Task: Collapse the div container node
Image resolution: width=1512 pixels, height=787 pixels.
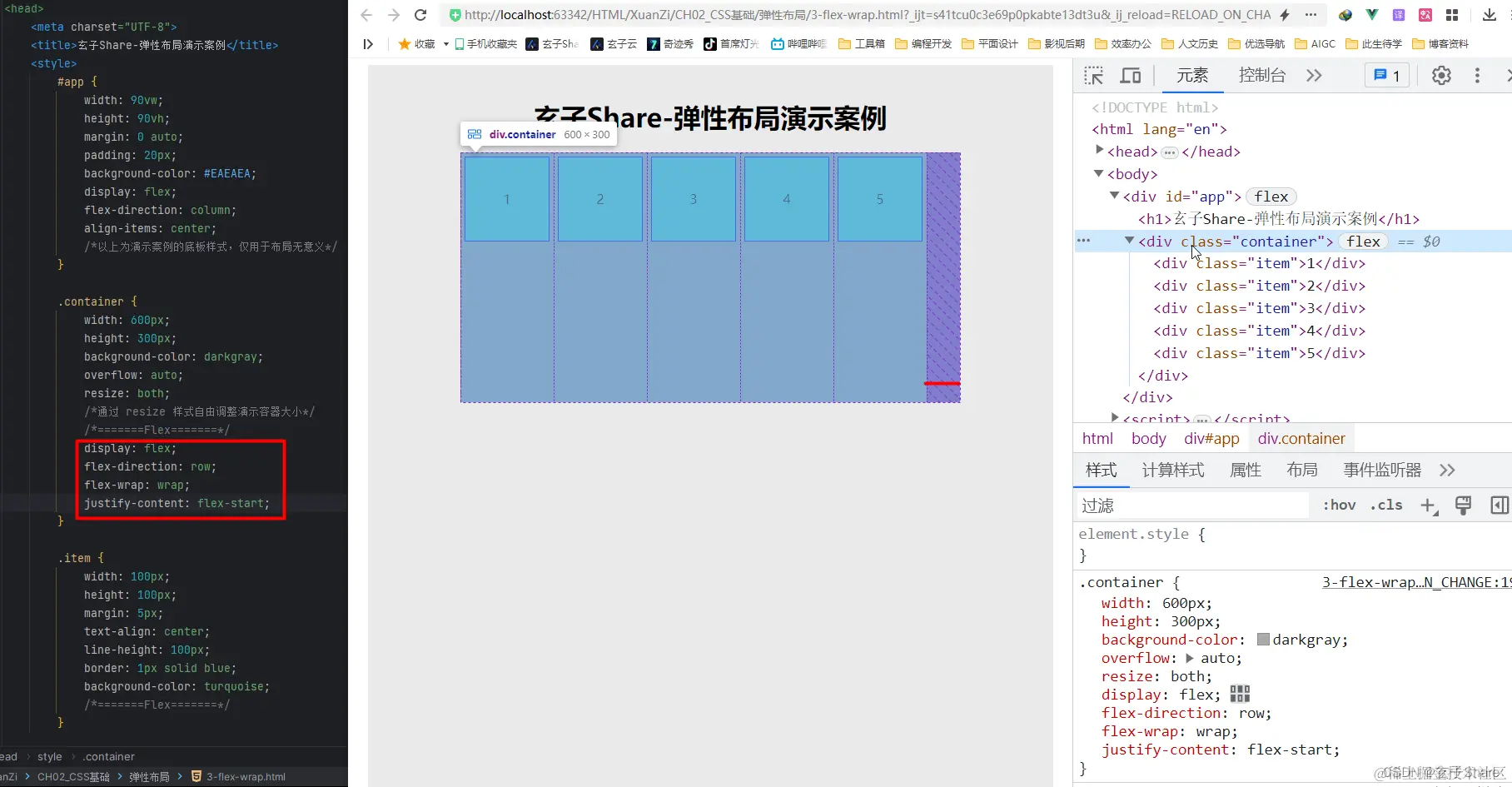Action: [x=1130, y=241]
